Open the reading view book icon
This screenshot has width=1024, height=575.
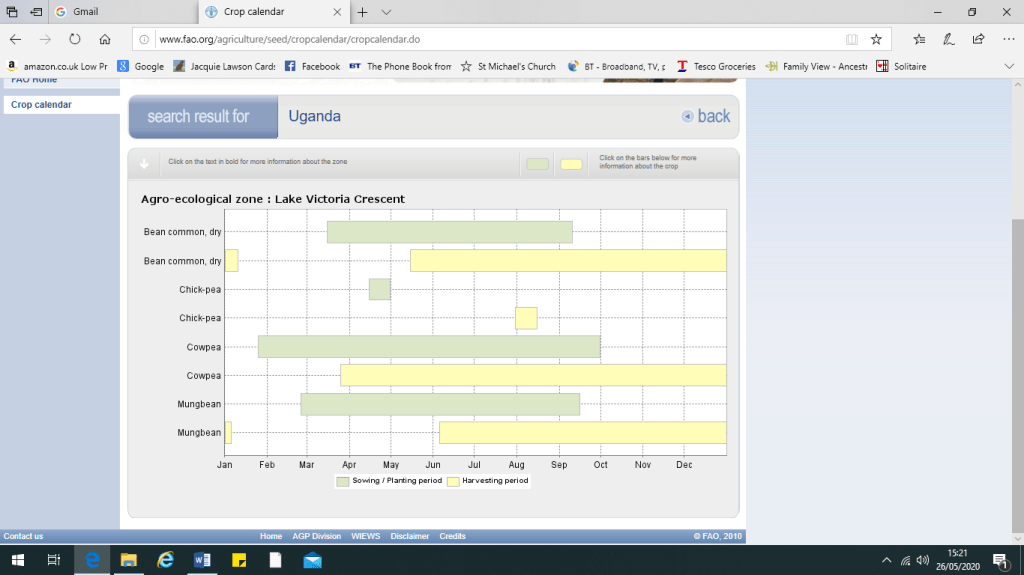coord(851,39)
